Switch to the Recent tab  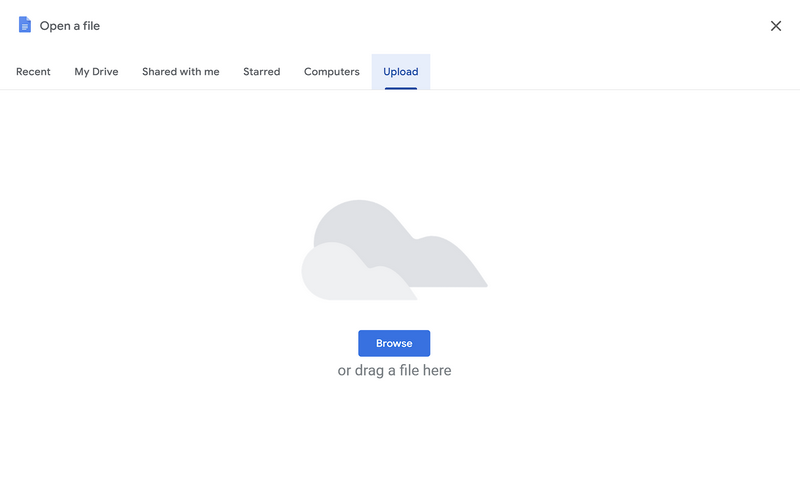33,72
